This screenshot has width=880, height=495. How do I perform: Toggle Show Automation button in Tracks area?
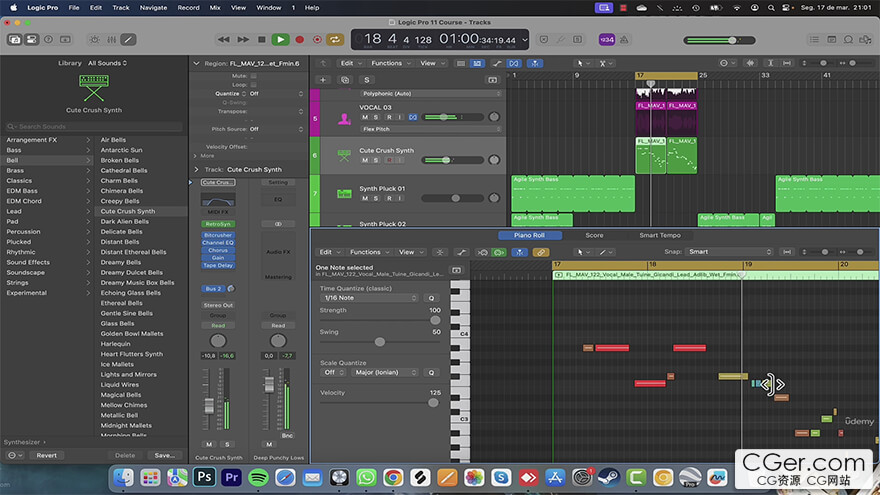click(x=497, y=63)
